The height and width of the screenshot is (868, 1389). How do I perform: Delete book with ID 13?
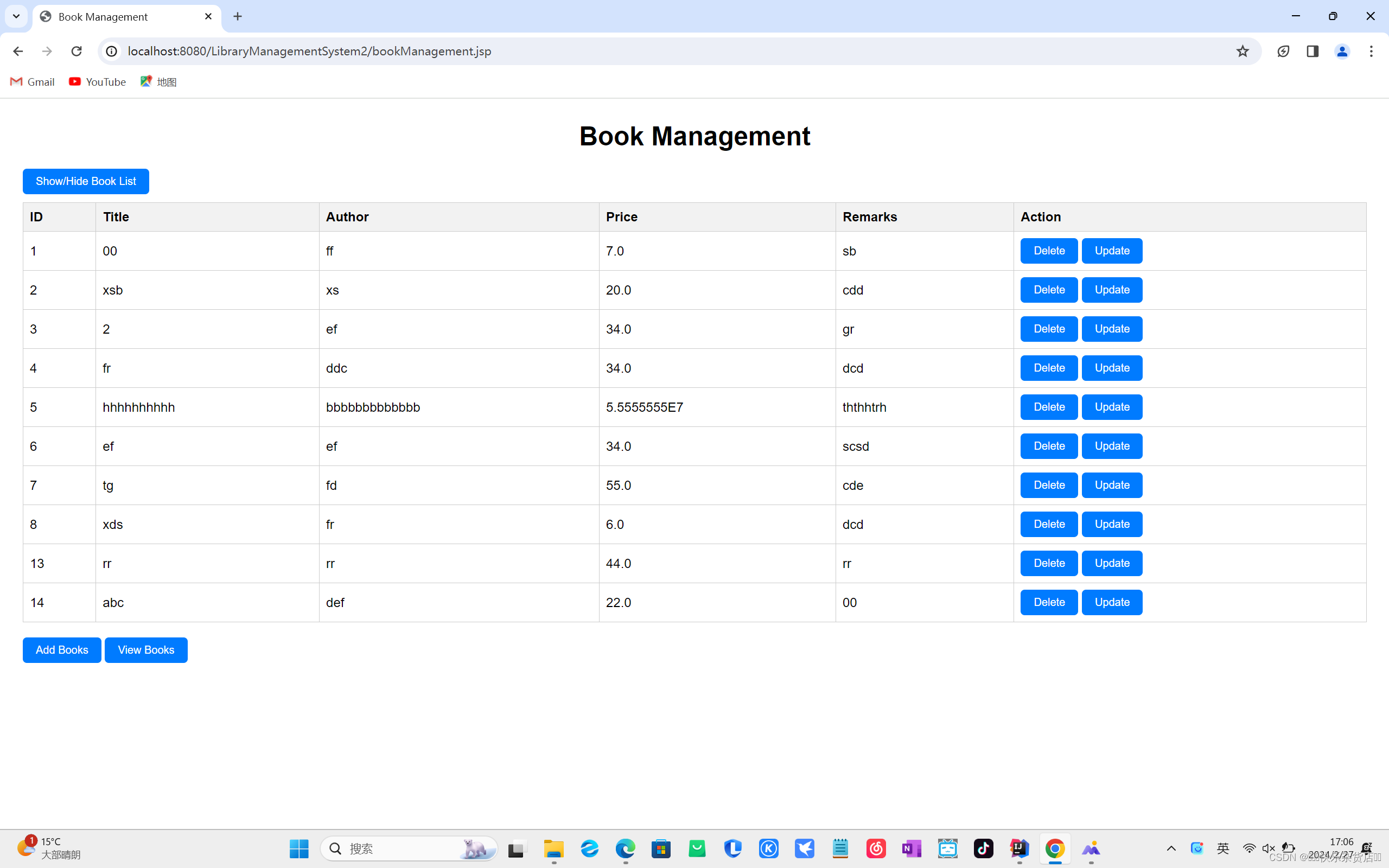pos(1049,563)
